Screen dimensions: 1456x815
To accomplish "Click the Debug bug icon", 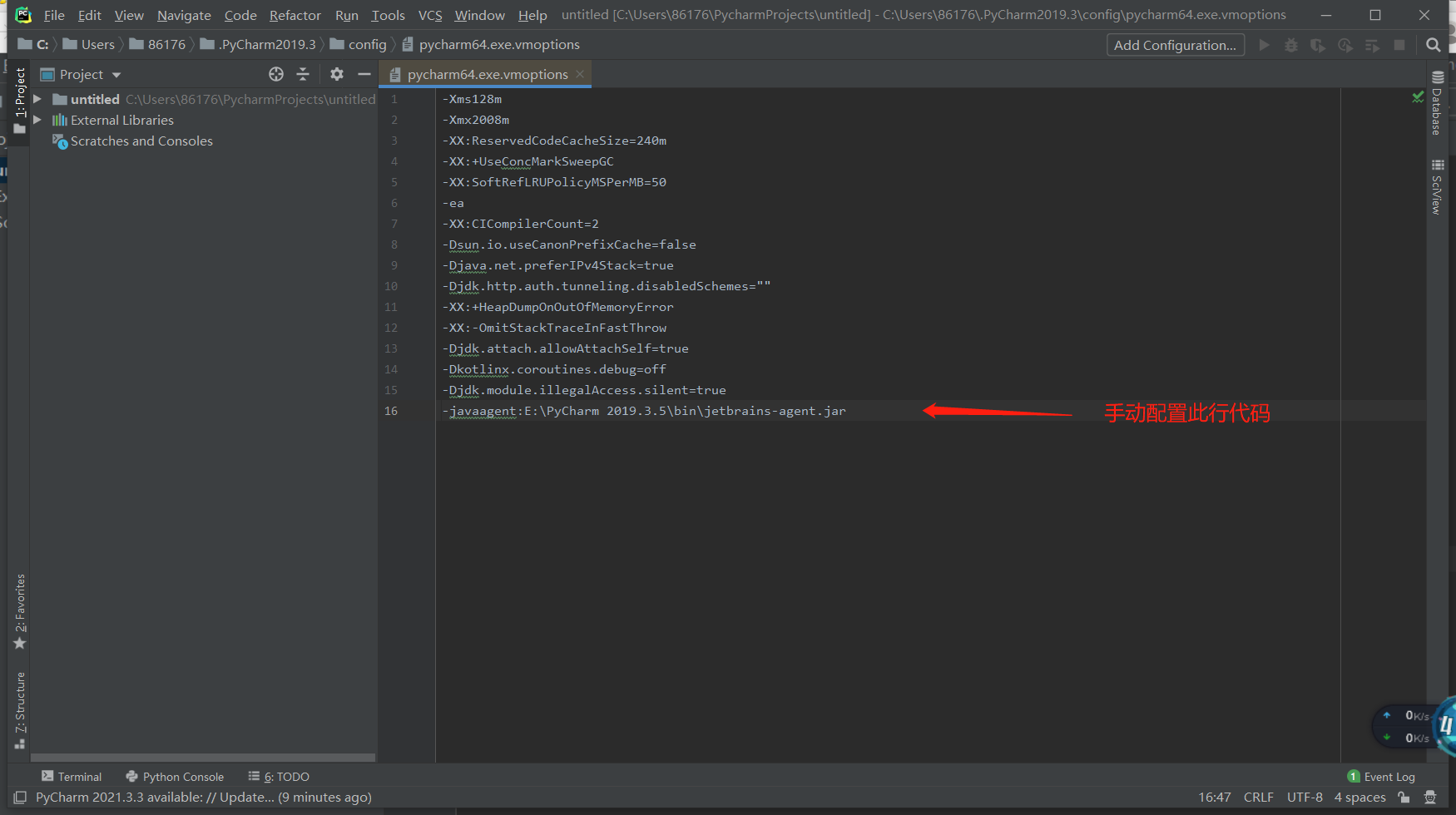I will coord(1291,45).
